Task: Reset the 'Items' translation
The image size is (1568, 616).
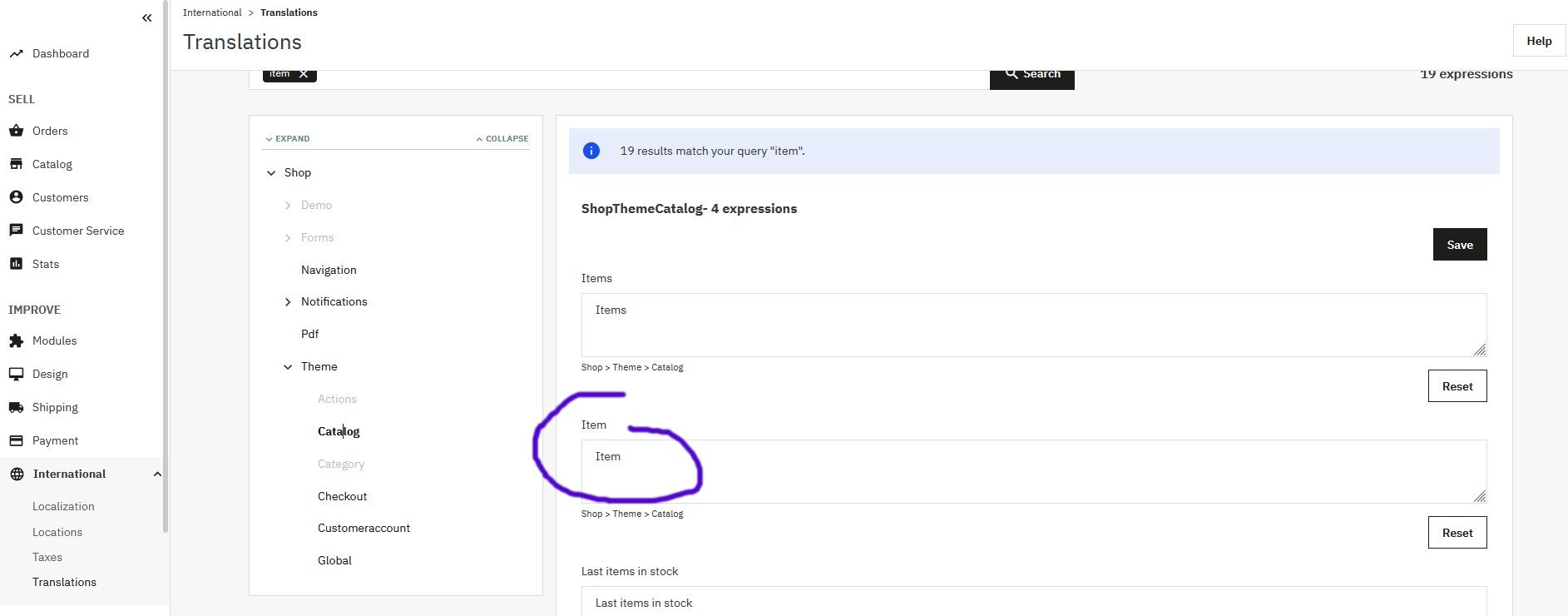Action: 1457,386
